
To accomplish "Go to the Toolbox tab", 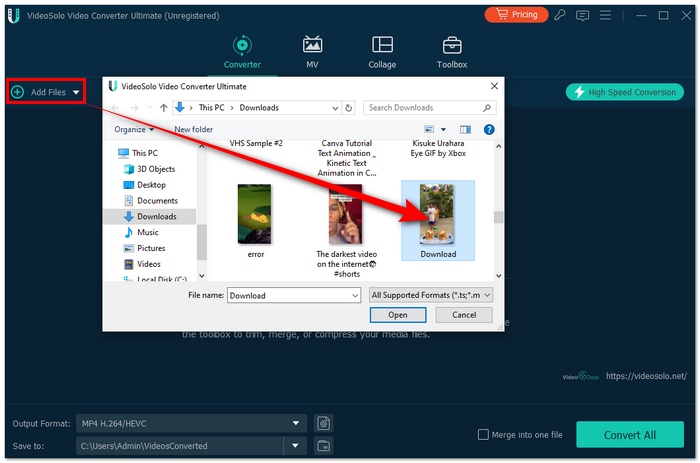I will click(x=452, y=52).
